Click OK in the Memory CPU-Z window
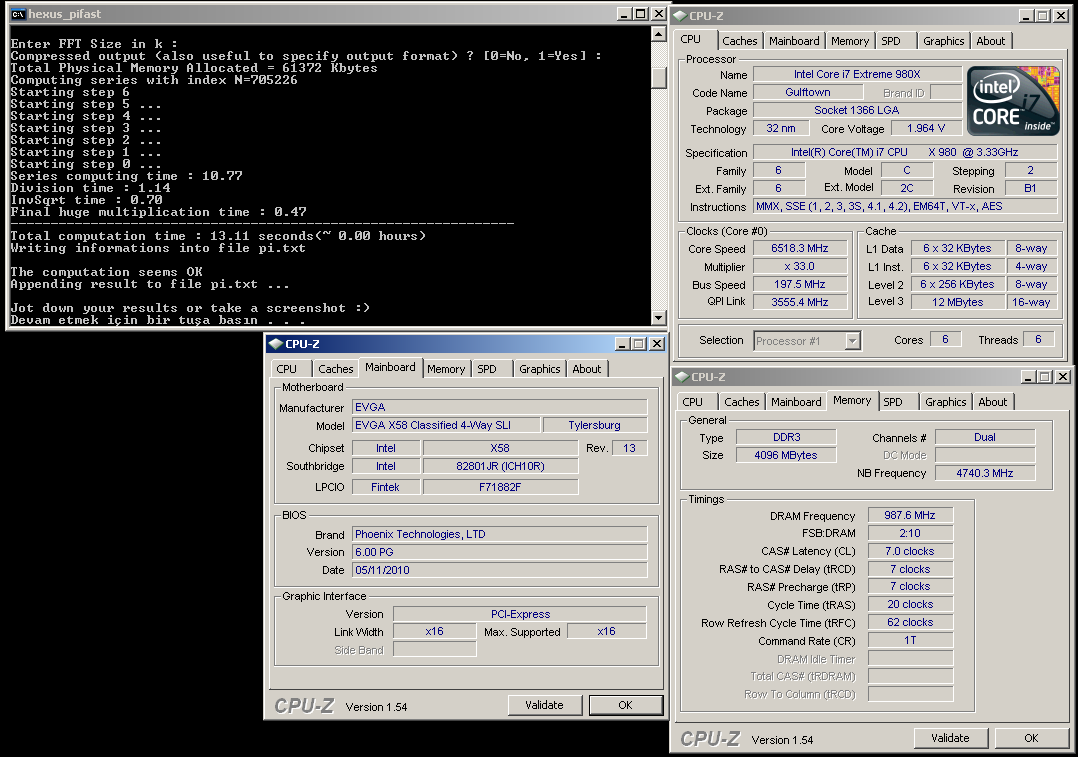This screenshot has height=757, width=1078. coord(1031,738)
